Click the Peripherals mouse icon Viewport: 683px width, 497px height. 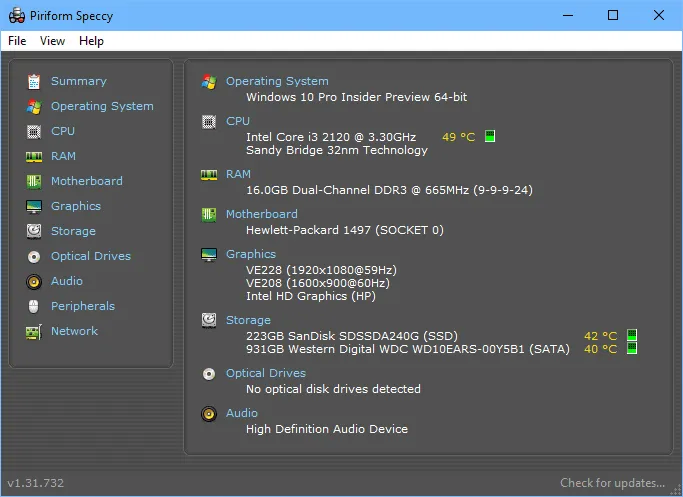pyautogui.click(x=34, y=306)
